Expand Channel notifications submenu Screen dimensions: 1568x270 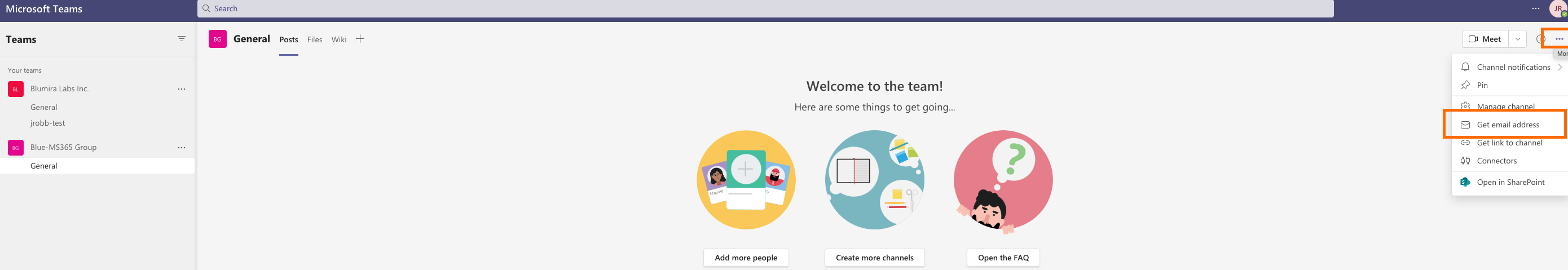1513,67
